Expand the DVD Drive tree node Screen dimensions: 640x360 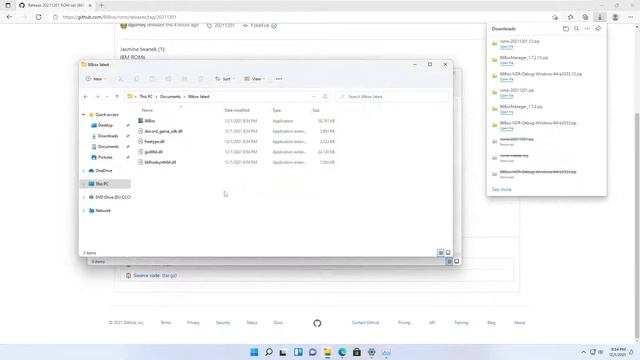pyautogui.click(x=84, y=197)
